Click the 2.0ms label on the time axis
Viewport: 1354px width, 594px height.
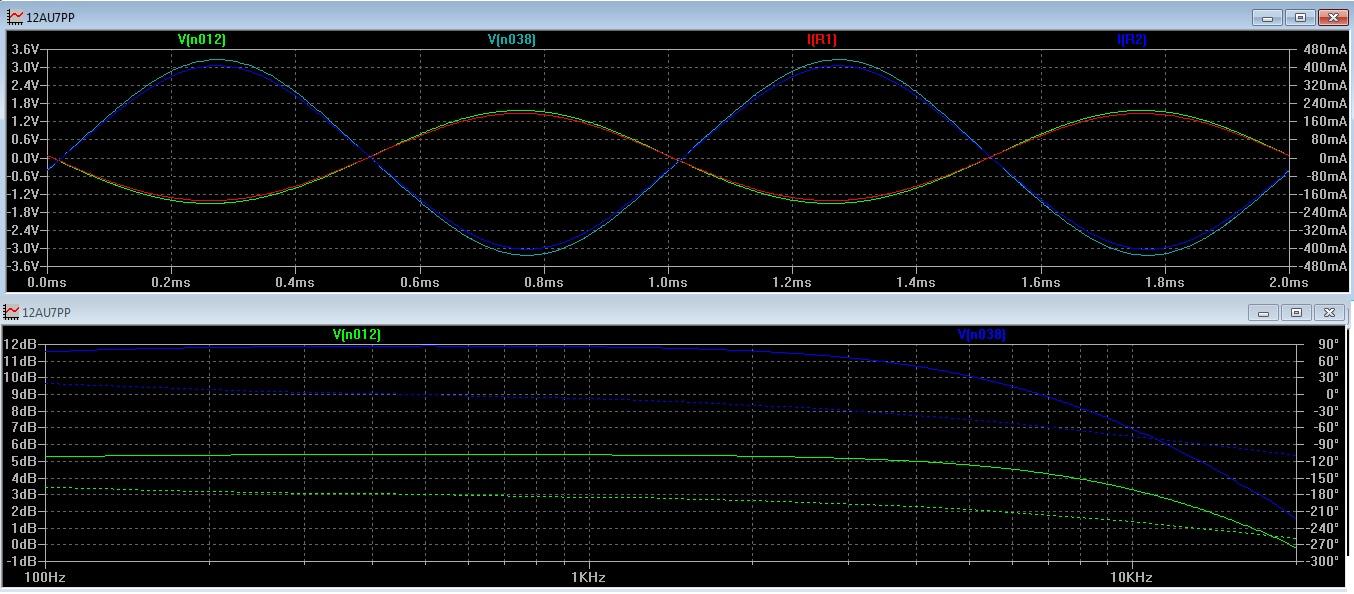[1289, 283]
